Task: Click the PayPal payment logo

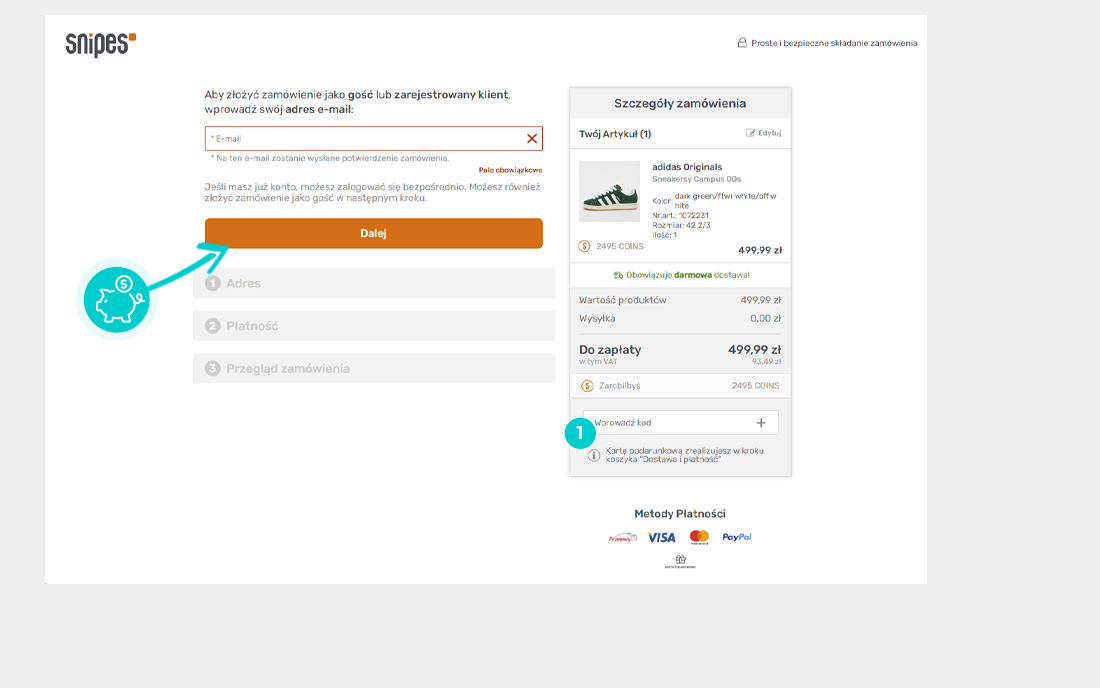Action: tap(737, 537)
